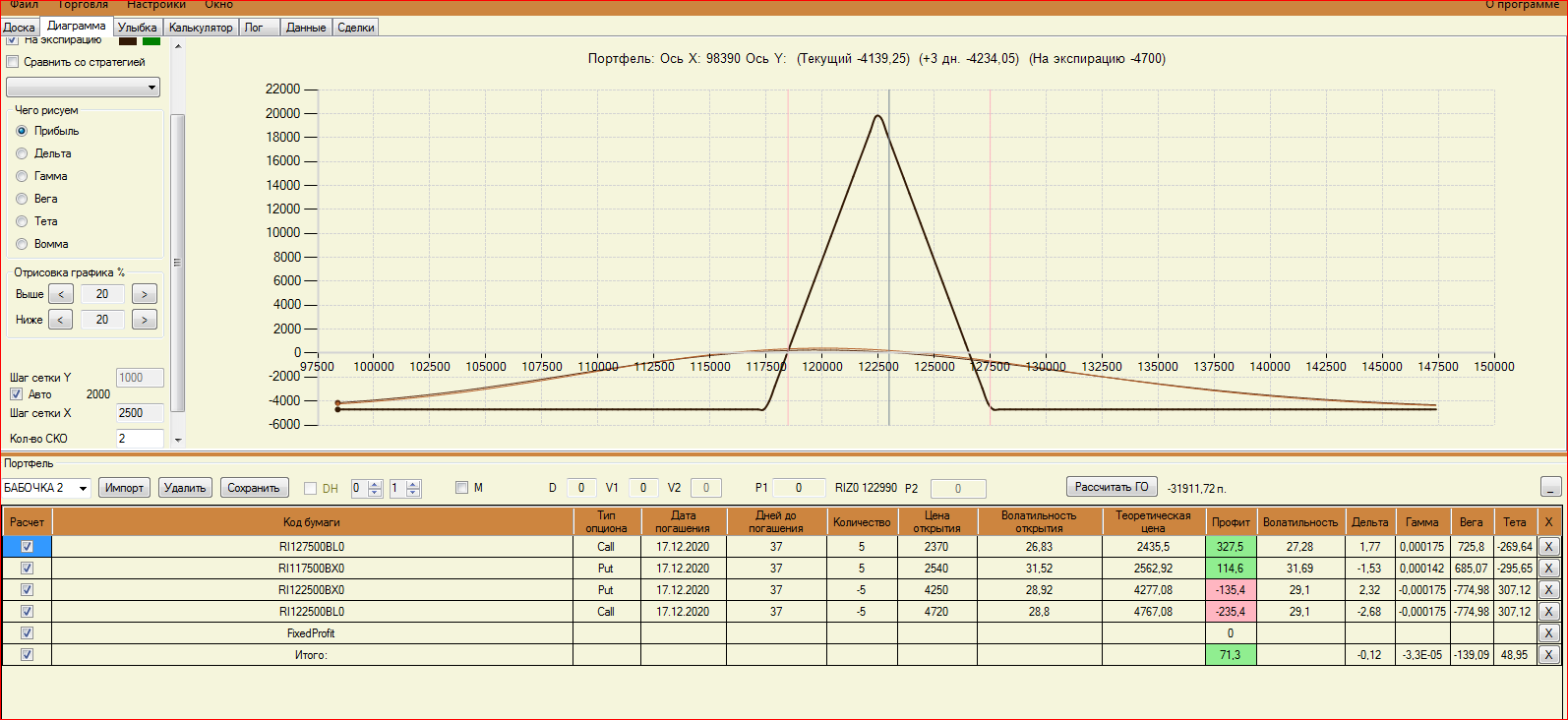Click the Профит column header
Viewport: 1568px width, 720px height.
point(1231,522)
